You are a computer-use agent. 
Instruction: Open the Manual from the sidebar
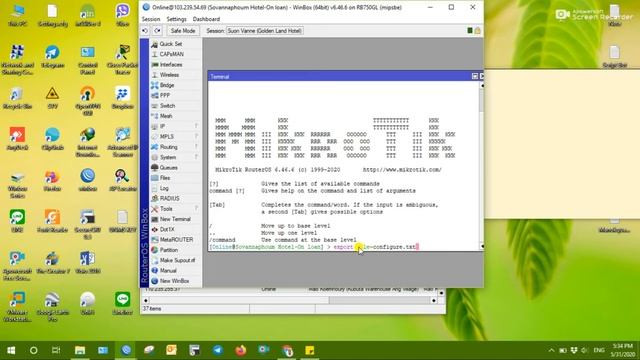tap(168, 271)
